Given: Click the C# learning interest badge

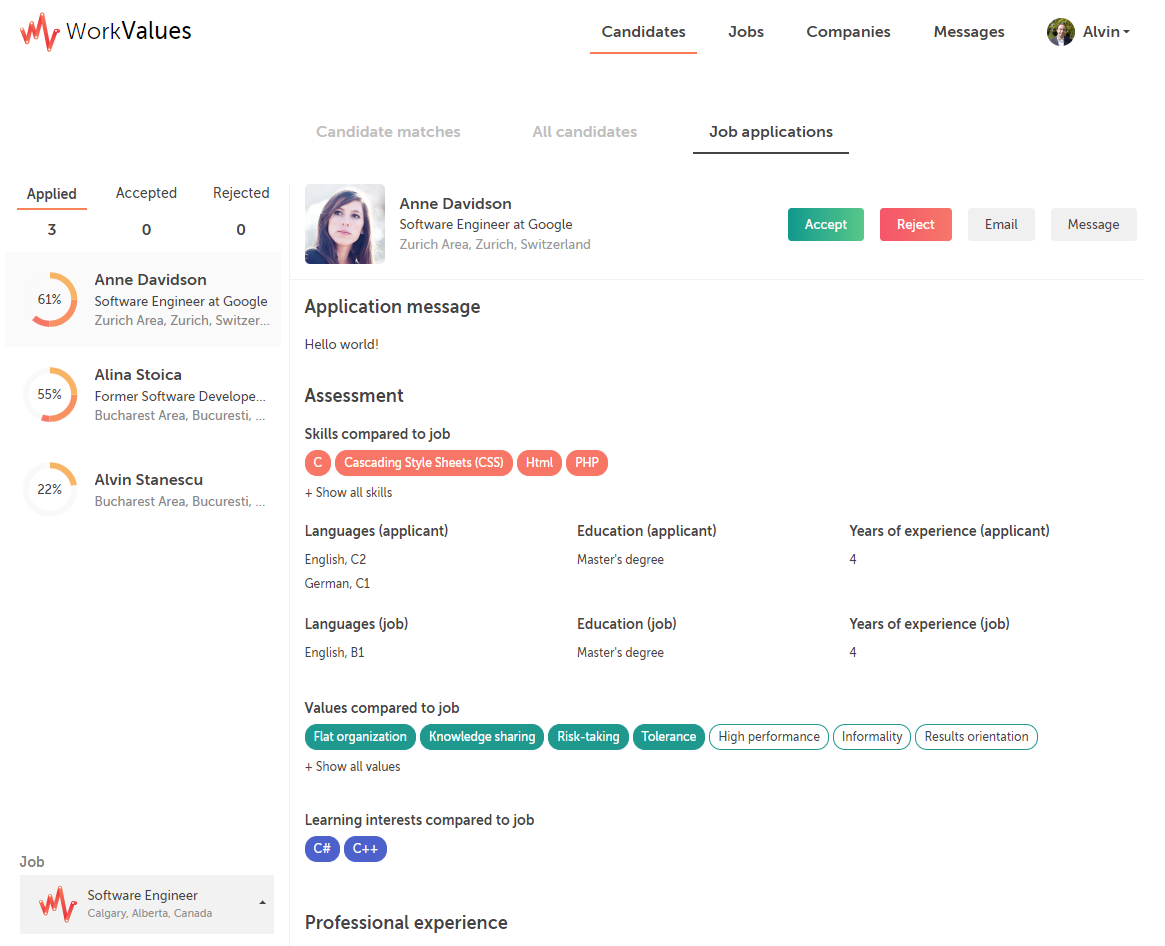Looking at the screenshot, I should (x=322, y=848).
